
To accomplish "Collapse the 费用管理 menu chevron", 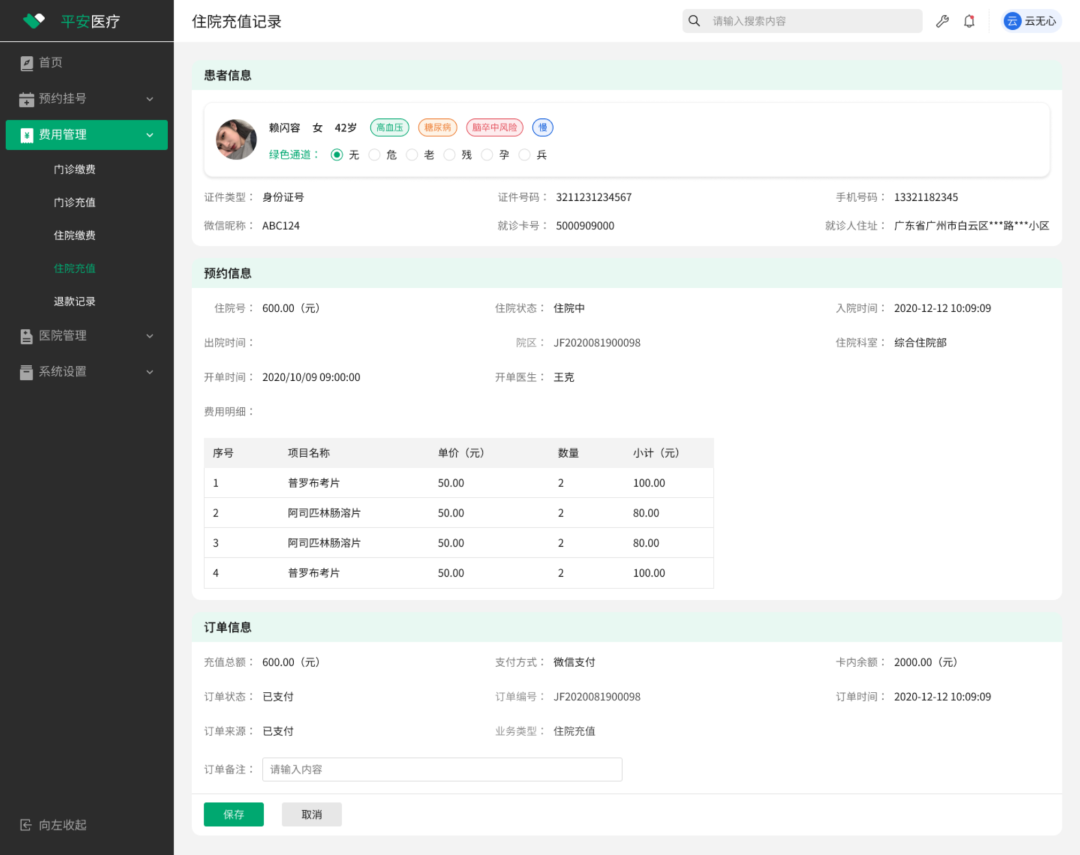I will pyautogui.click(x=150, y=135).
